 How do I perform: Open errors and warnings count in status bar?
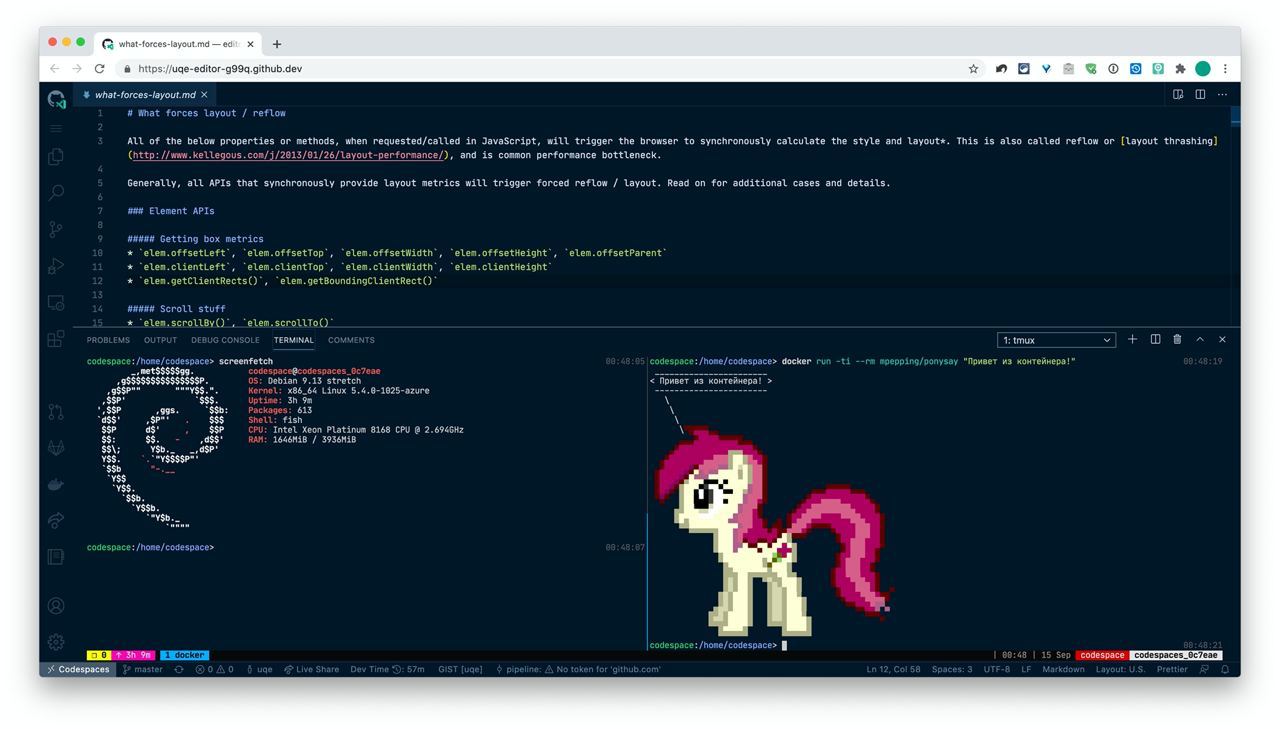click(214, 669)
